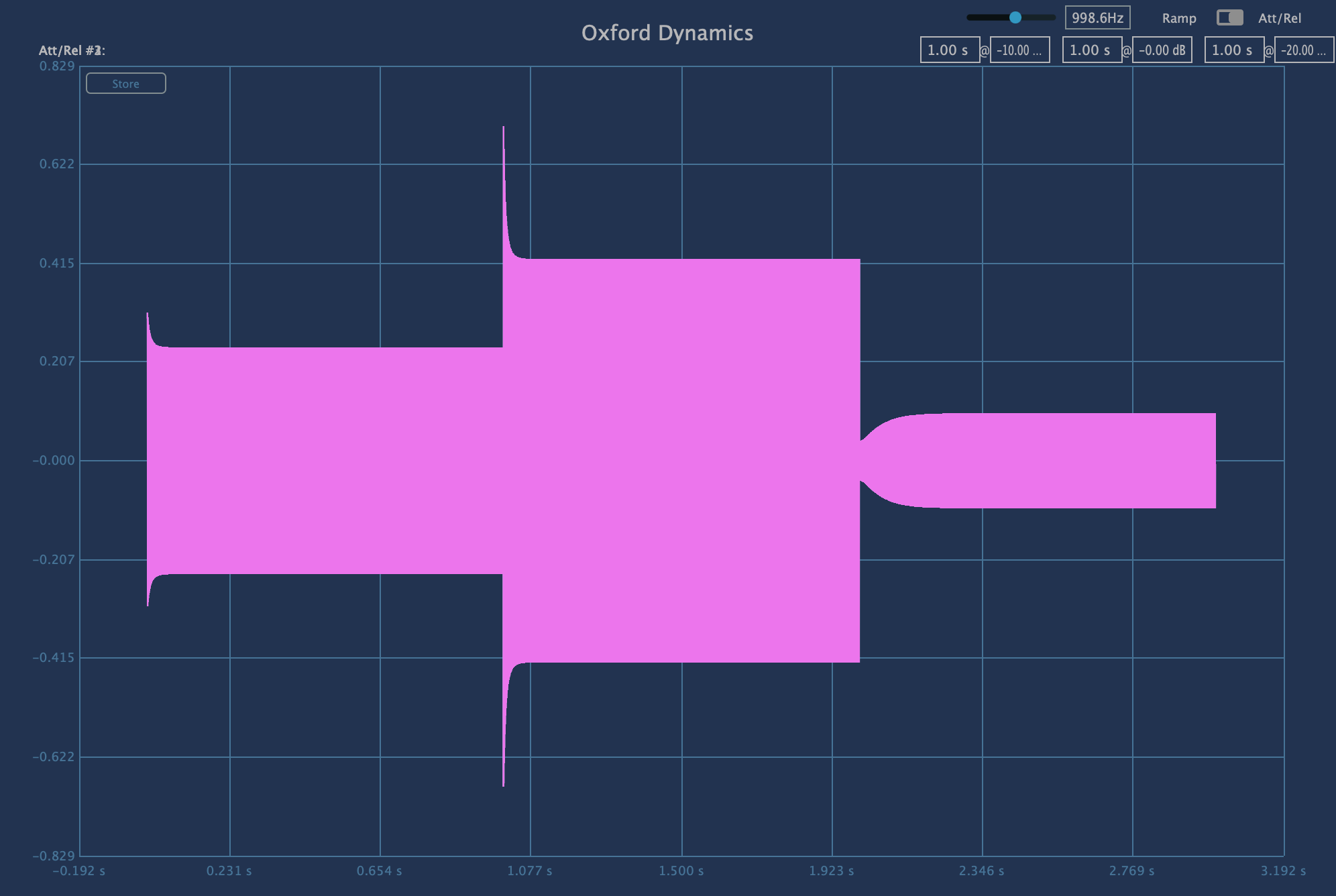
Task: Click the frequency slider knob
Action: [1015, 17]
